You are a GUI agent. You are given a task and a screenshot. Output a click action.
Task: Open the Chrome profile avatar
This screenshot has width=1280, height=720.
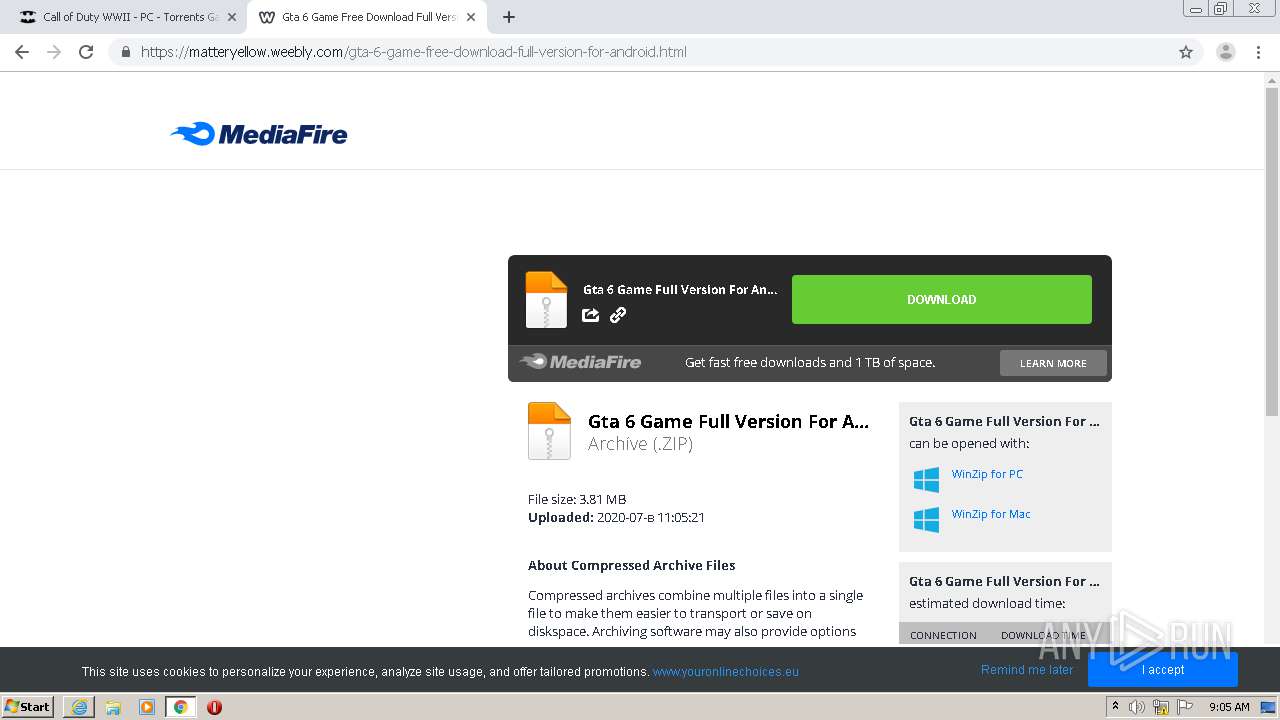point(1226,52)
